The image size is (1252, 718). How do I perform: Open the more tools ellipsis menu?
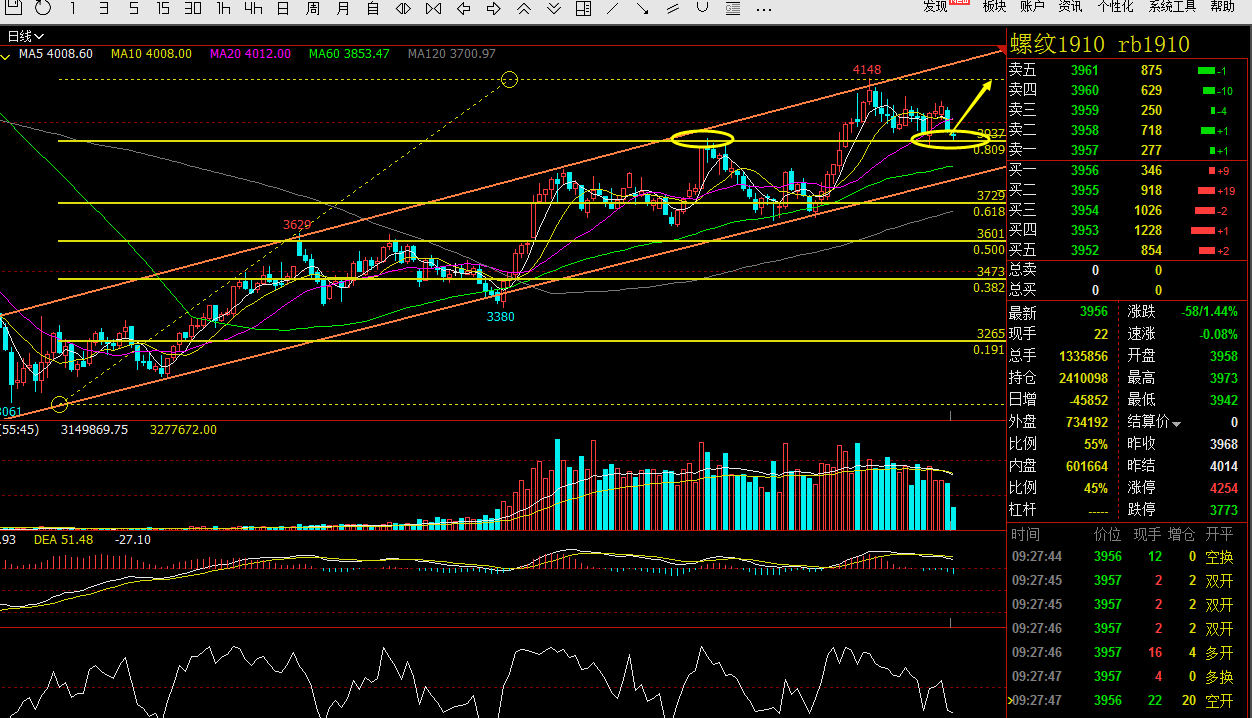[764, 9]
